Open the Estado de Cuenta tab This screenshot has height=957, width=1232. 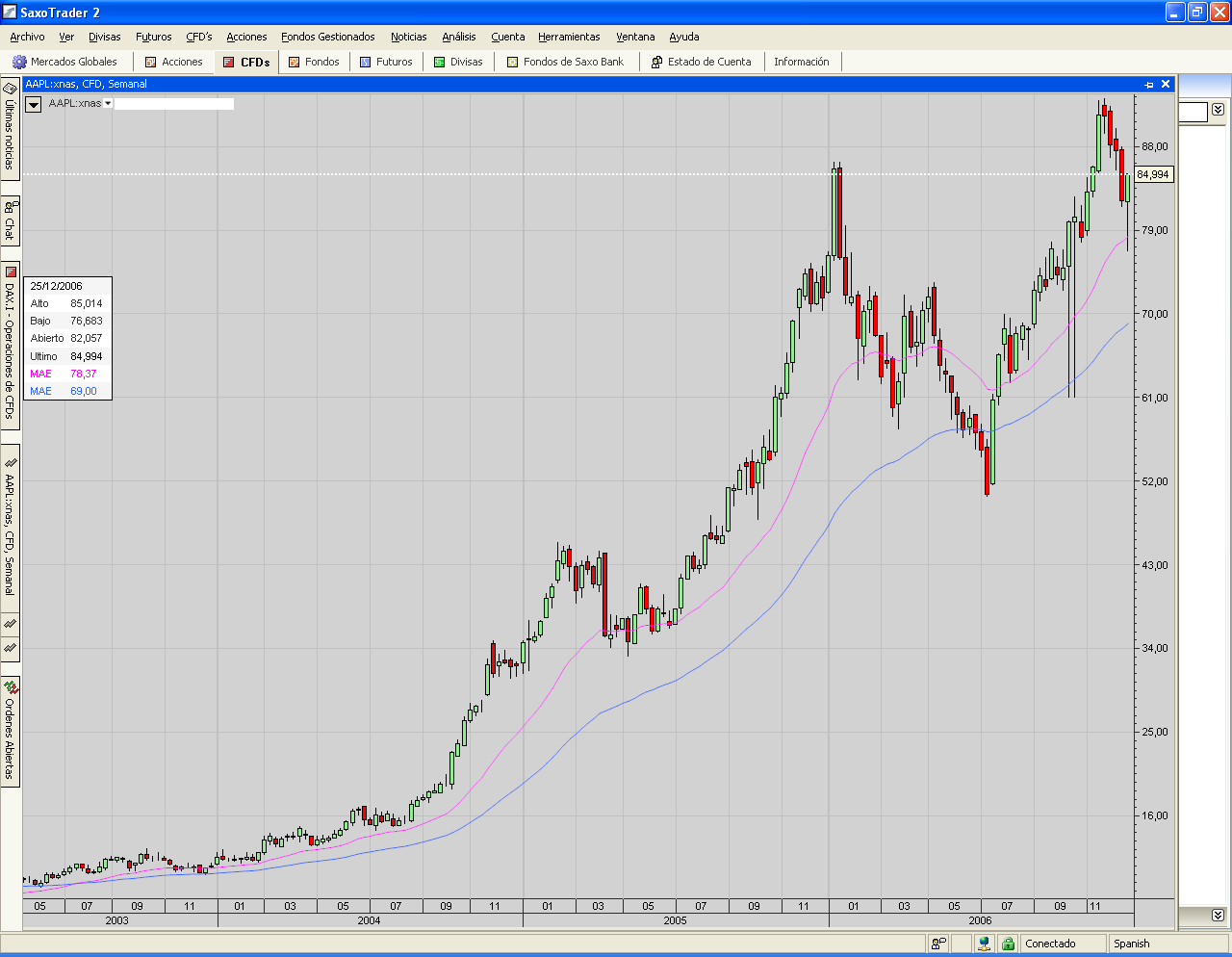701,62
